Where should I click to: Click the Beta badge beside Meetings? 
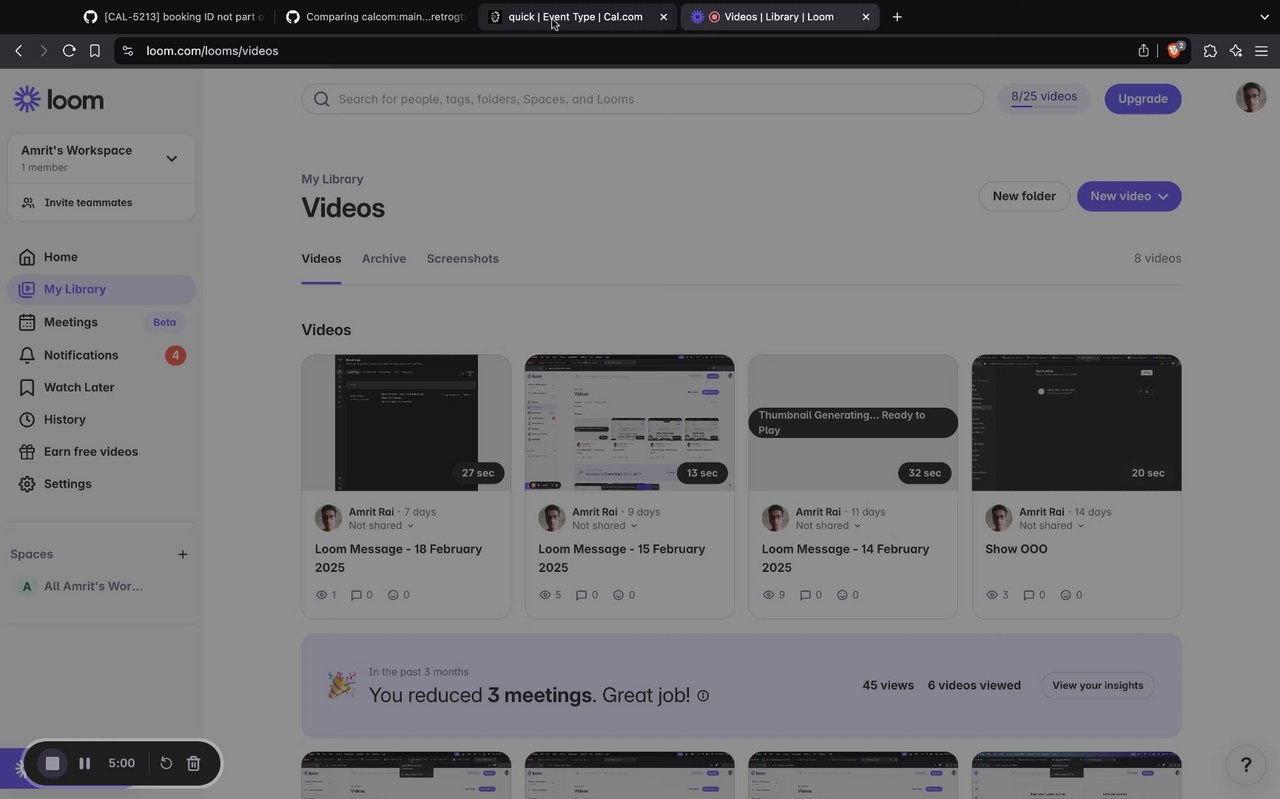tap(165, 322)
